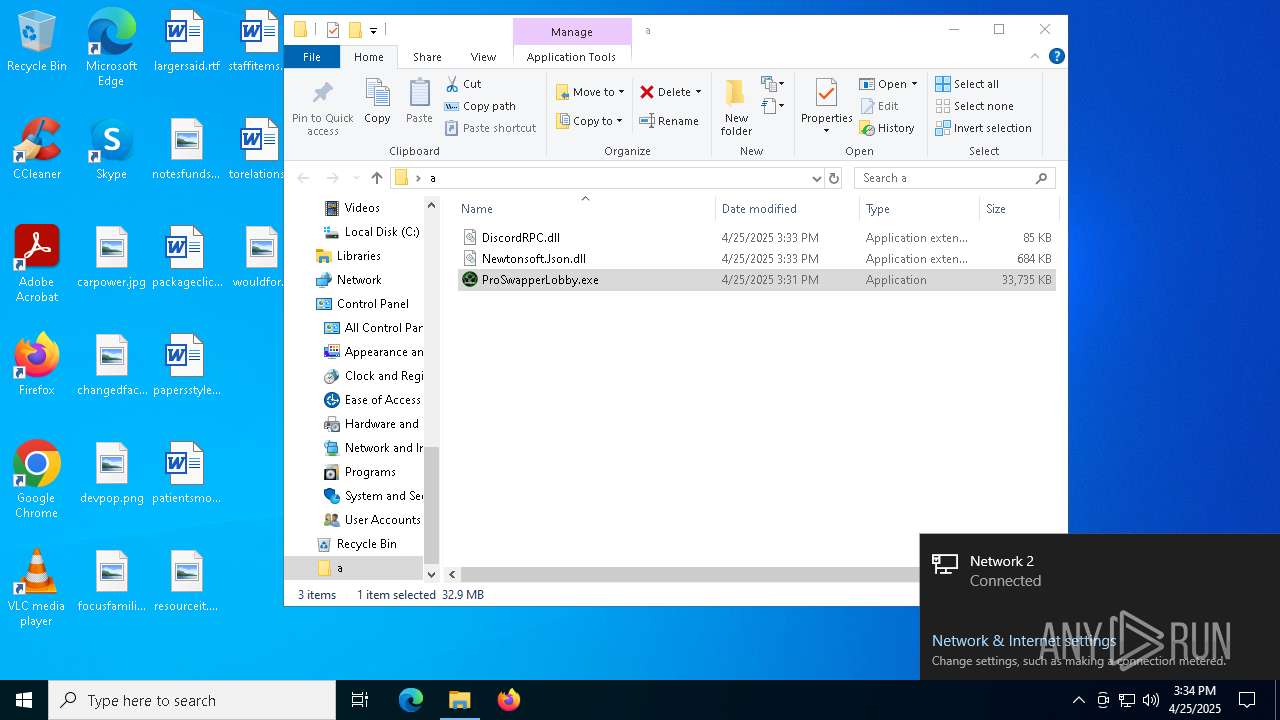Rename the selected file
1280x720 pixels.
click(x=669, y=121)
